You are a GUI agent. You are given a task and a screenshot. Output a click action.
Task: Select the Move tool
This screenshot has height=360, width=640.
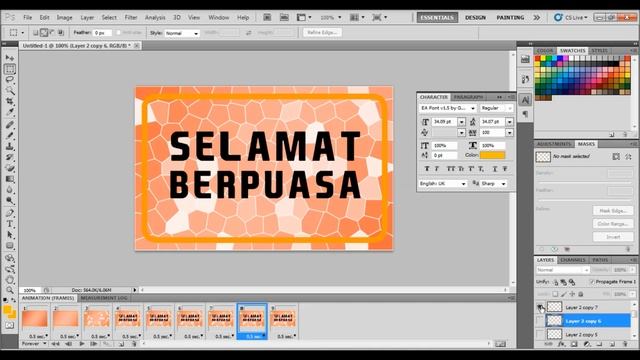point(10,58)
